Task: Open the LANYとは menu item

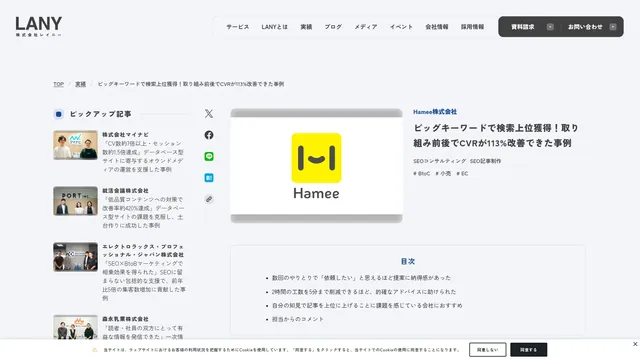Action: click(x=274, y=27)
